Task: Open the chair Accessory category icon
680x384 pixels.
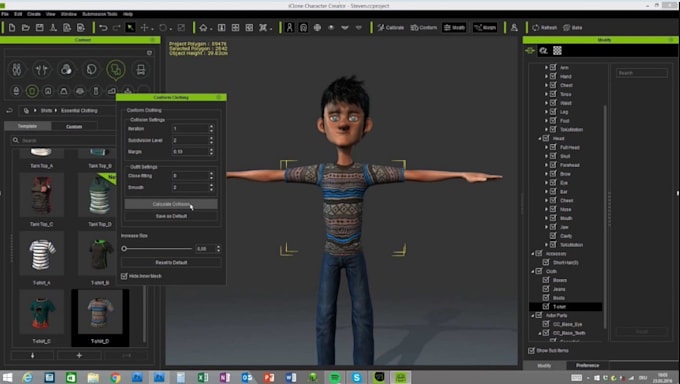Action: point(141,69)
